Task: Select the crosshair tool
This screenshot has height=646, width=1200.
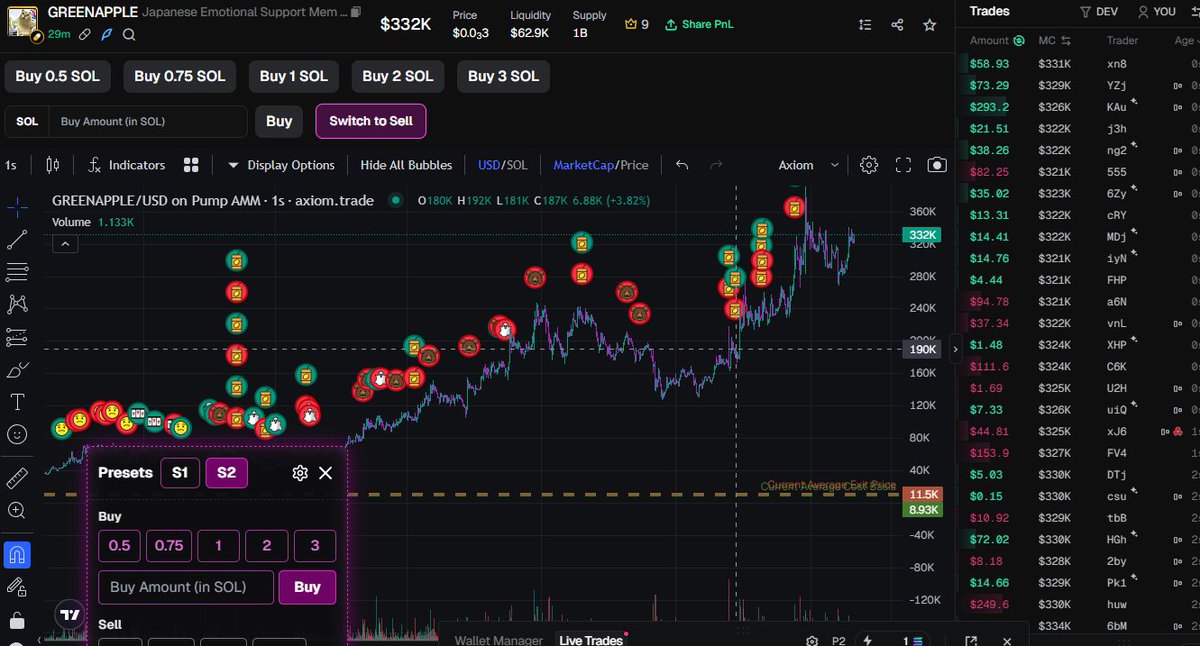Action: click(x=16, y=208)
